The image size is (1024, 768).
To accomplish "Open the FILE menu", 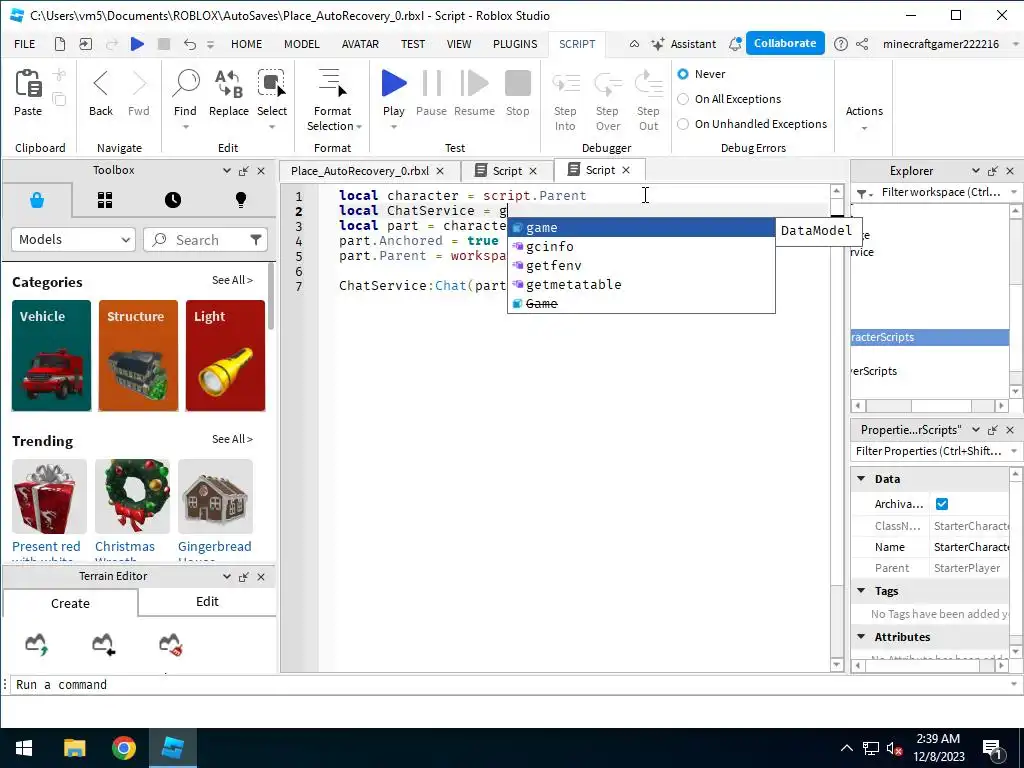I will (x=25, y=44).
